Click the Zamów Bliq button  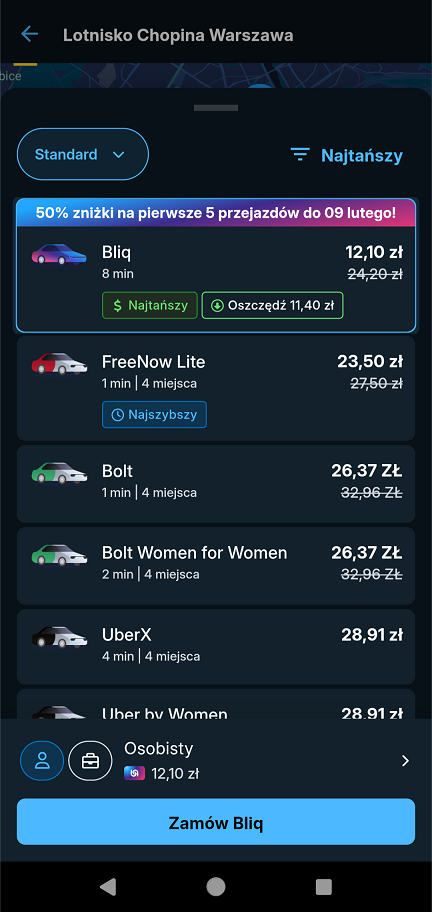216,822
